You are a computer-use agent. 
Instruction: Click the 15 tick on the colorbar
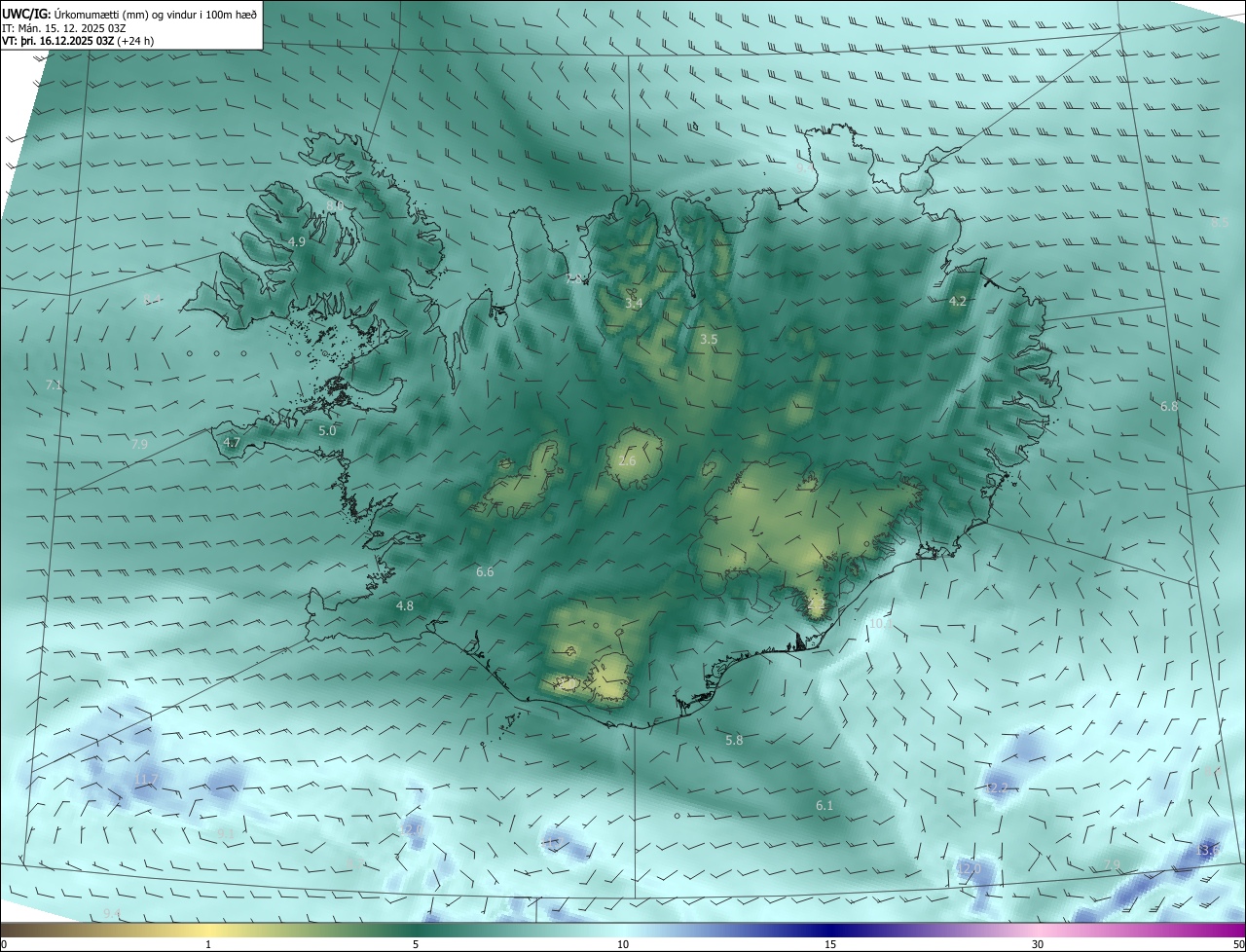tap(830, 944)
